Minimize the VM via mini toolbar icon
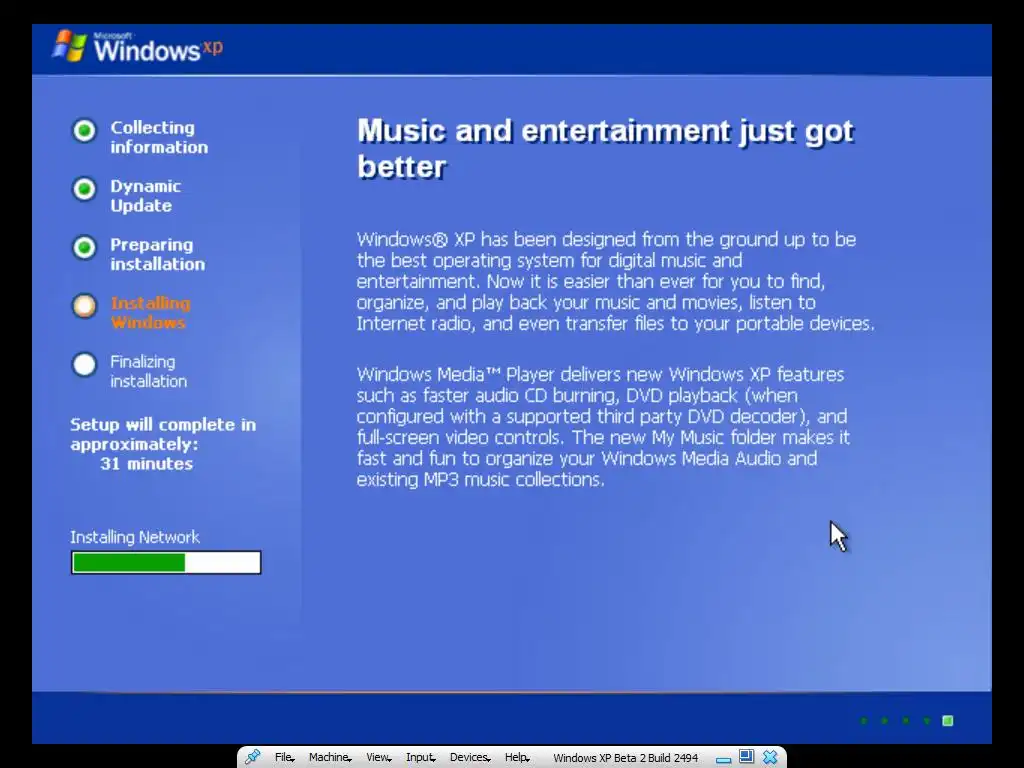 (723, 759)
